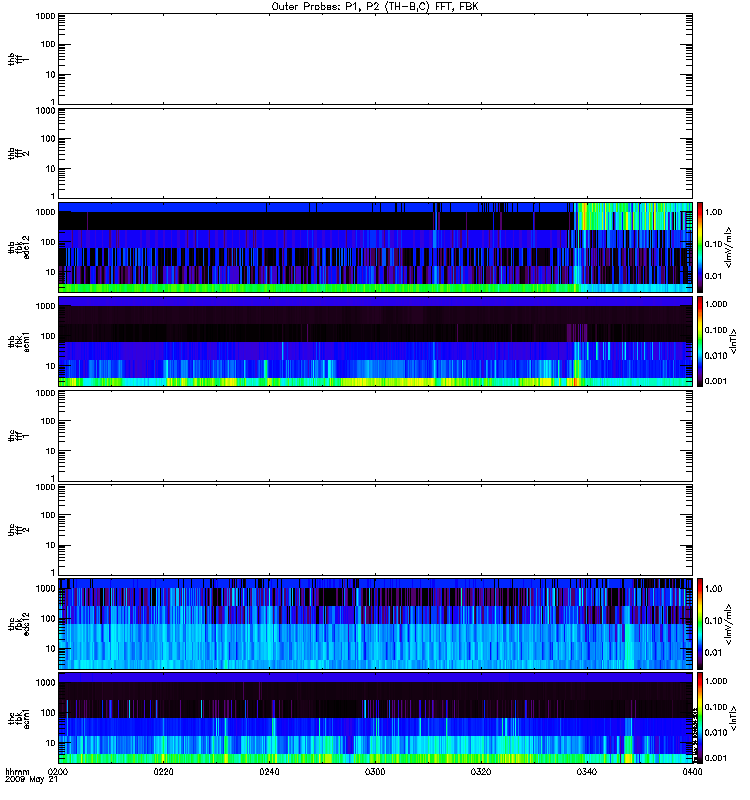Click the '0200' time axis label

tap(58, 772)
